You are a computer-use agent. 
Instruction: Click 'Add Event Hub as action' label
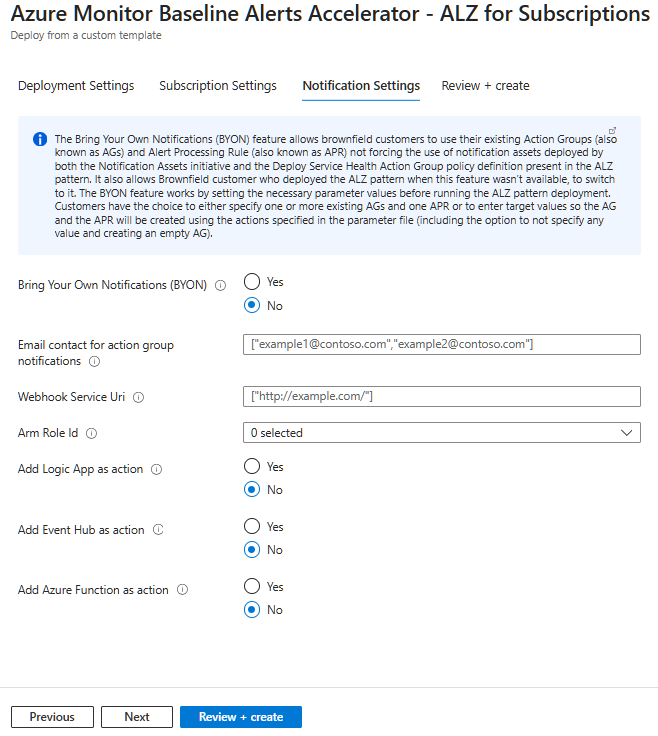click(x=81, y=530)
